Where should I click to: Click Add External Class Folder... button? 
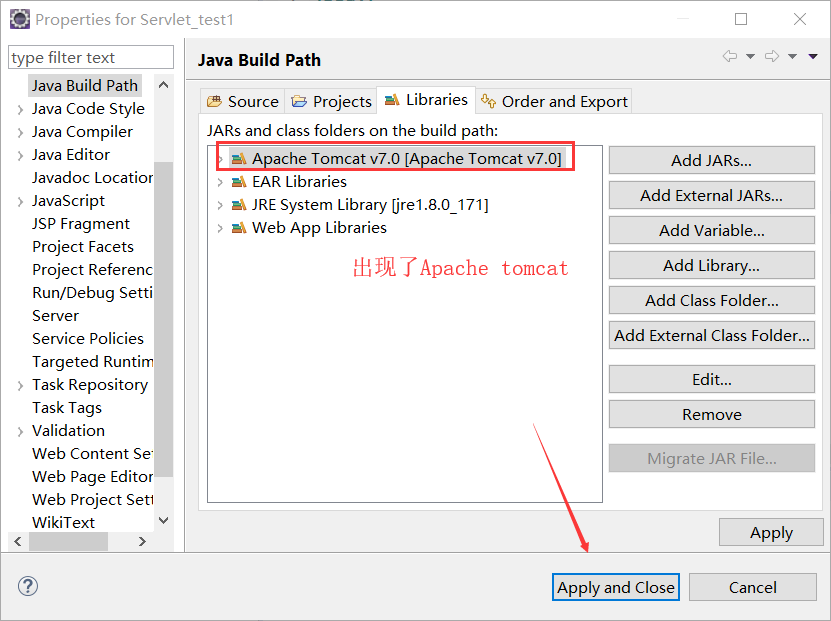[711, 335]
